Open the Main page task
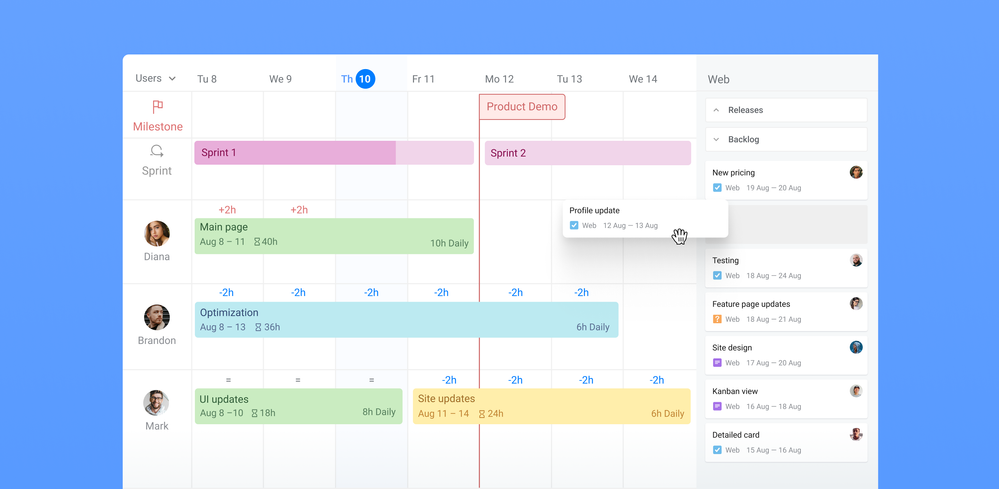 334,236
